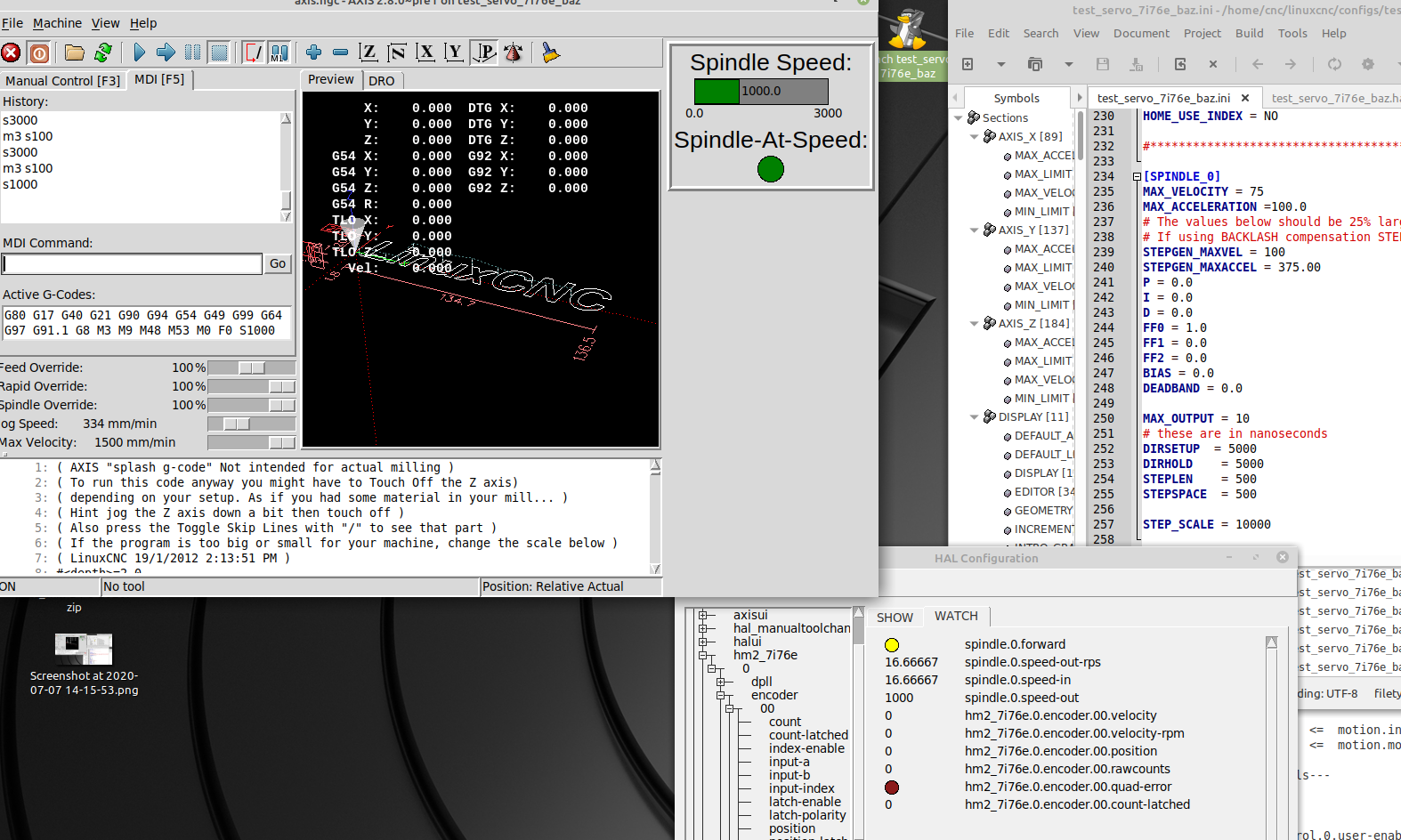Select the Preview tab

pyautogui.click(x=331, y=80)
